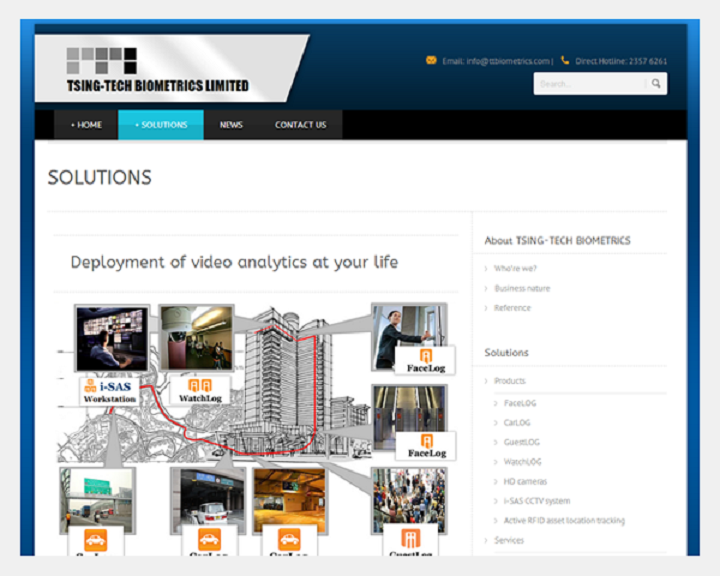Open the CarLOG product link
Viewport: 720px width, 576px height.
click(517, 423)
